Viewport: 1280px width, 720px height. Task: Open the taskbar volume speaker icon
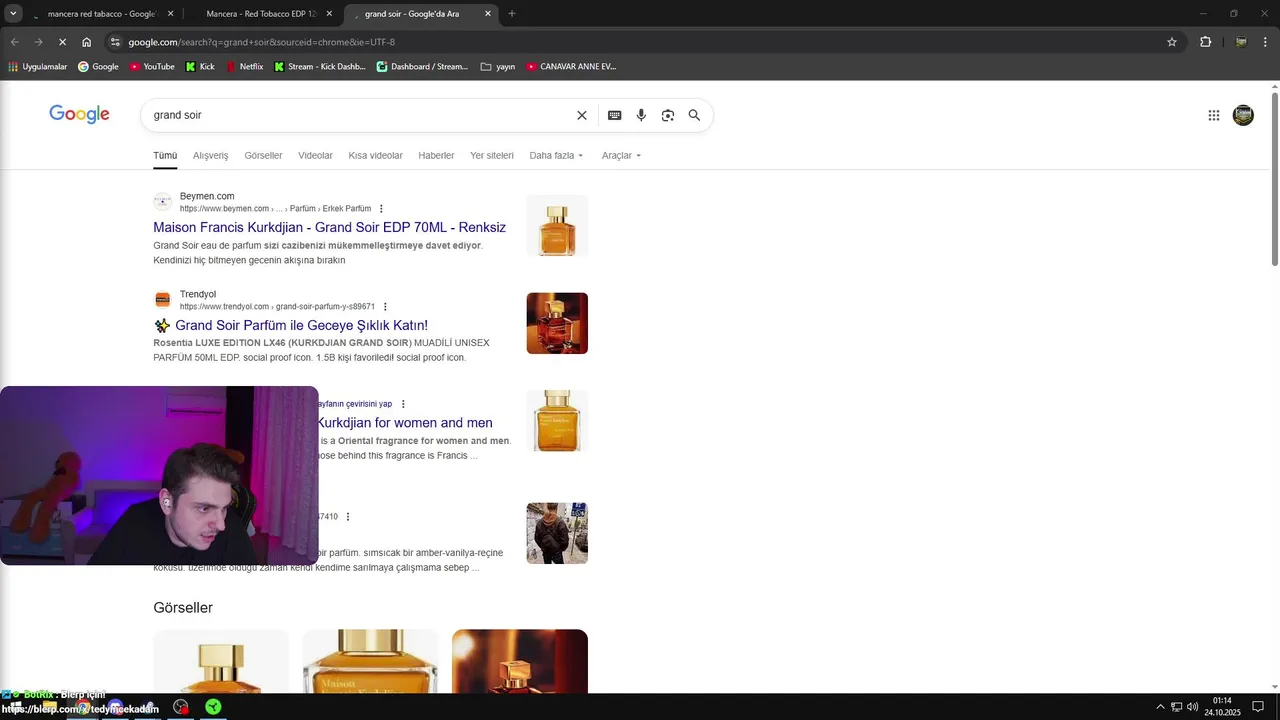1193,707
